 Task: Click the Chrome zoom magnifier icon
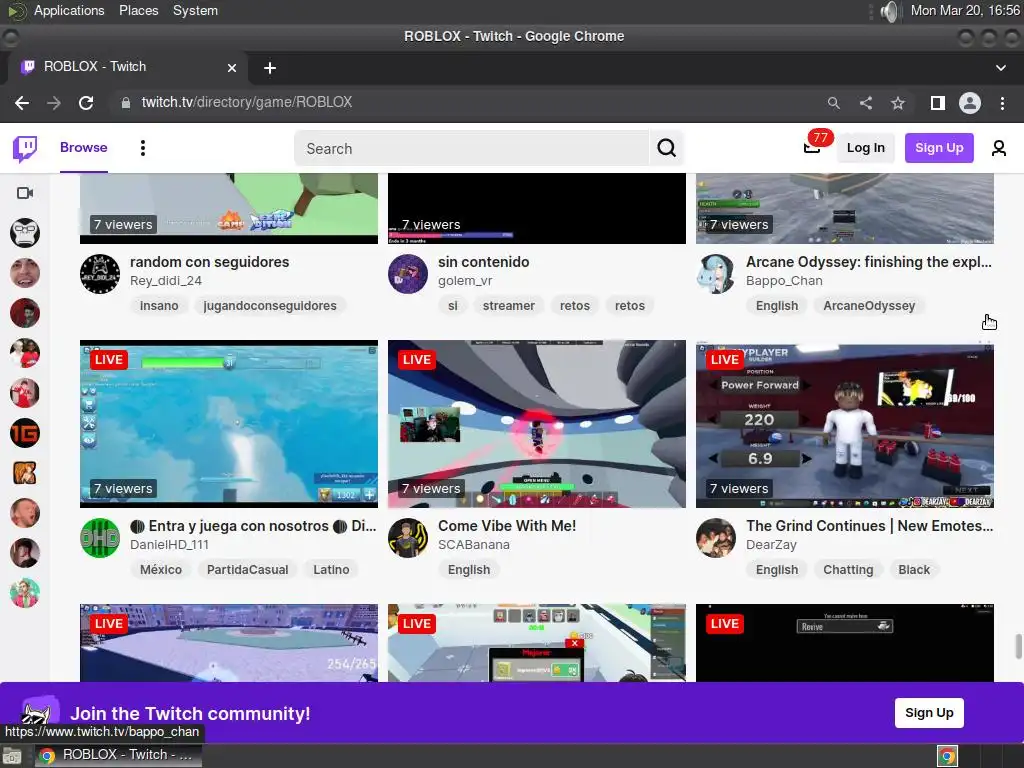[833, 103]
